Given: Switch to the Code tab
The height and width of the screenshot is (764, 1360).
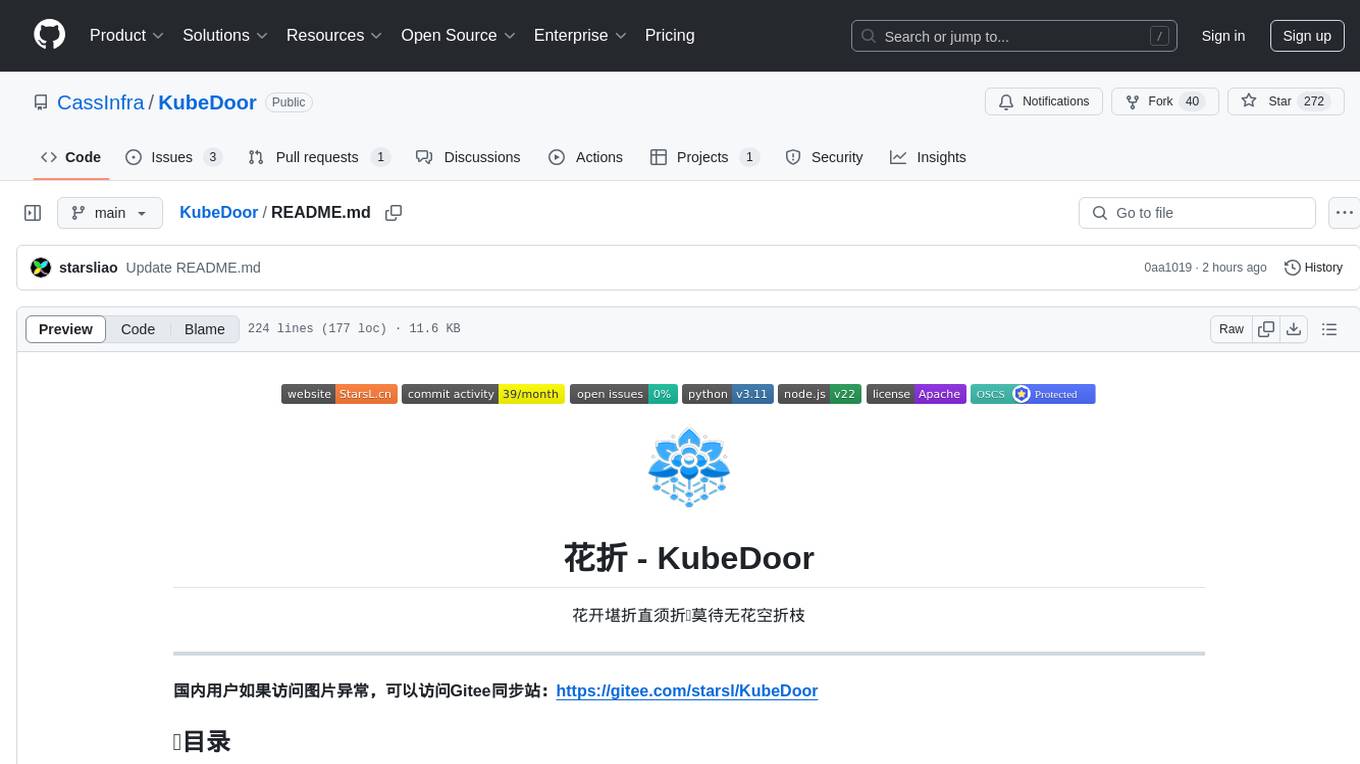Looking at the screenshot, I should coord(71,157).
